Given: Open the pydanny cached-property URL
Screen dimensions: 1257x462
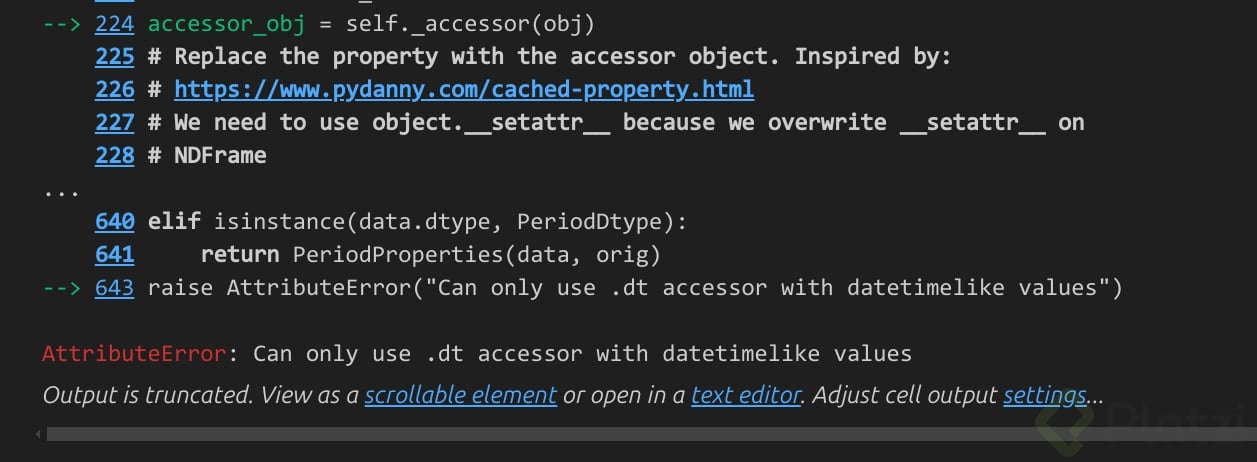Looking at the screenshot, I should point(463,90).
